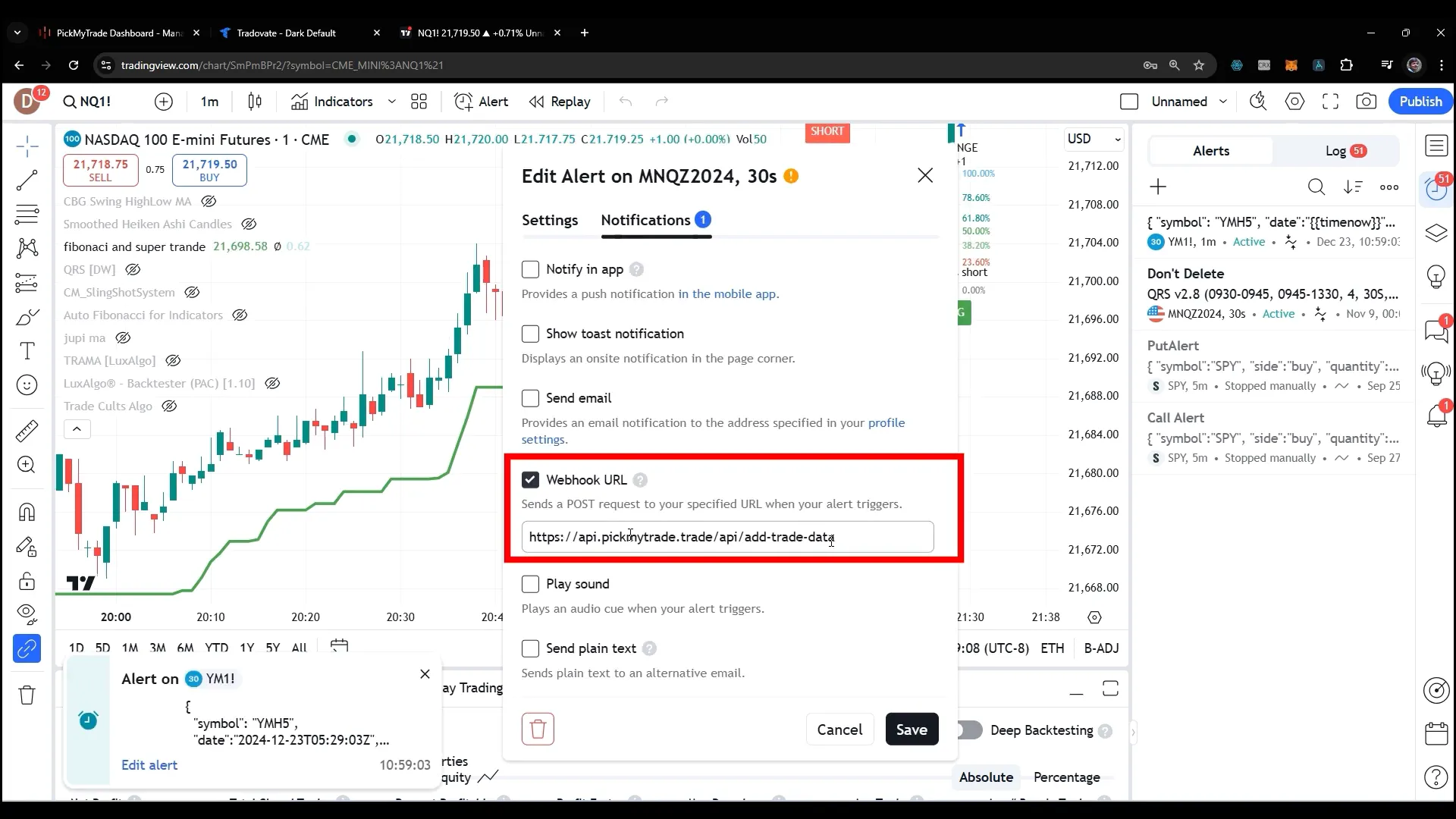Click the crosshair/cursor tool in sidebar

(x=27, y=145)
